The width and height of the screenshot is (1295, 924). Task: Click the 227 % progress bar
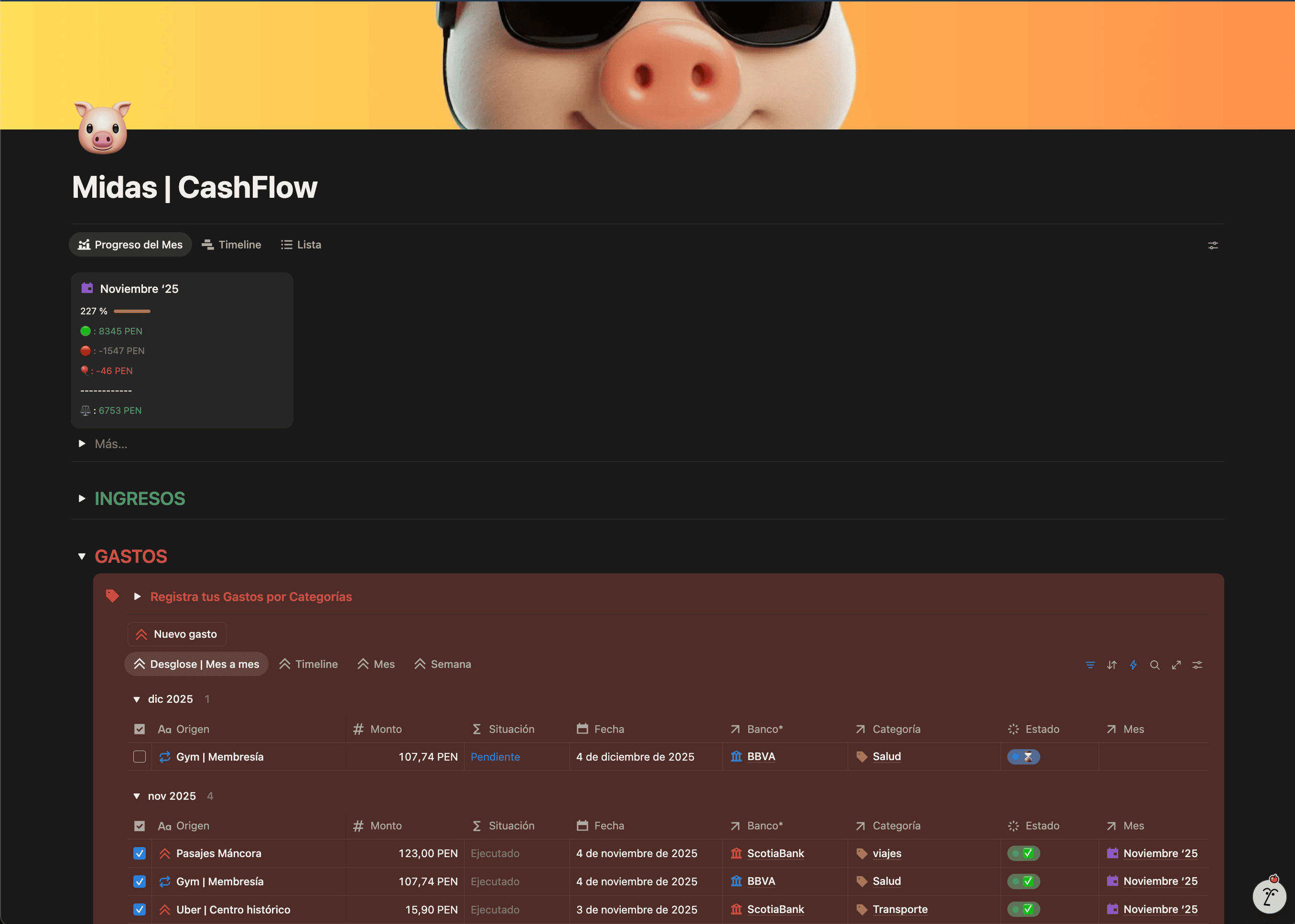tap(132, 311)
